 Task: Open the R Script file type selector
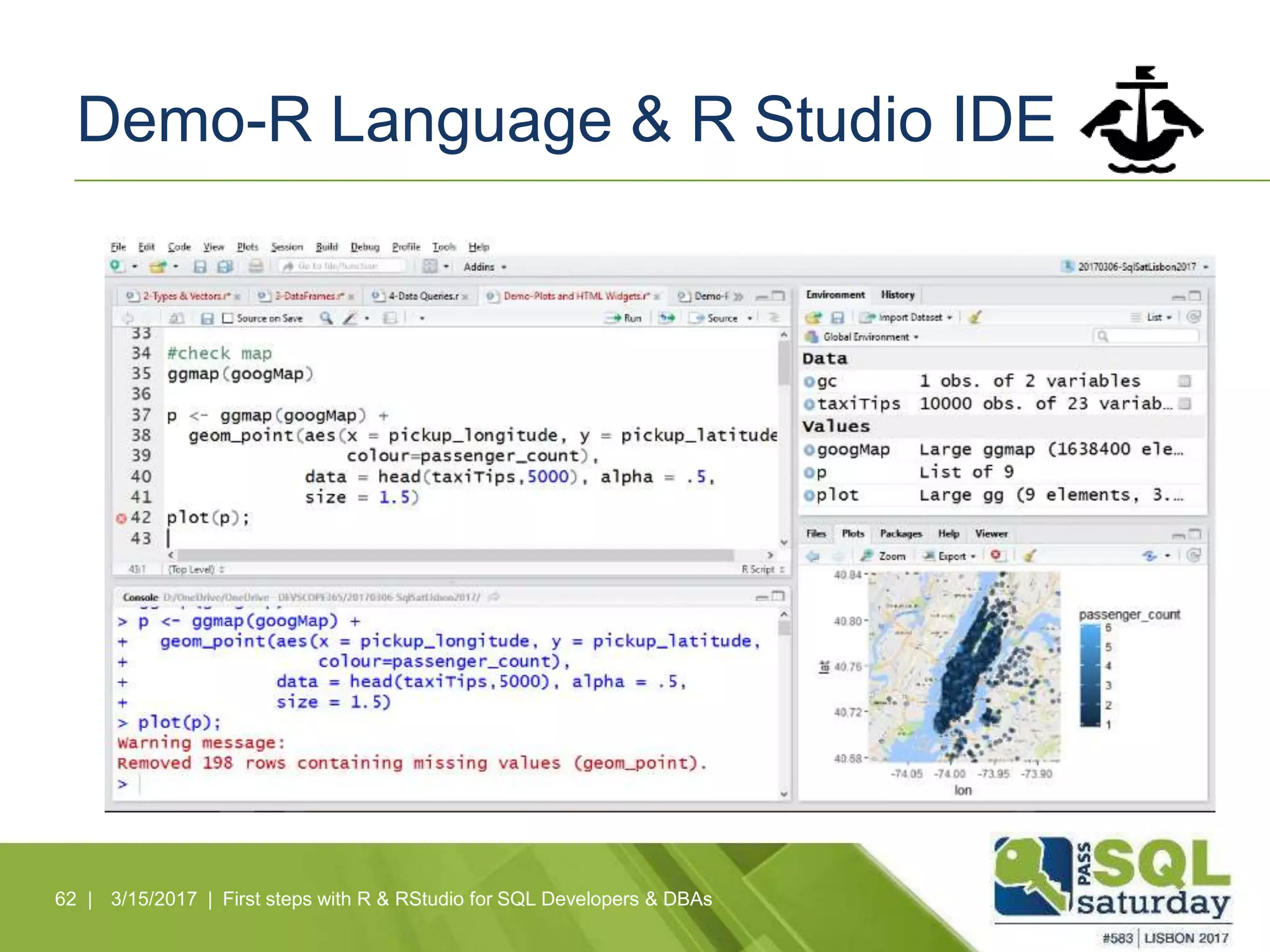[x=763, y=569]
